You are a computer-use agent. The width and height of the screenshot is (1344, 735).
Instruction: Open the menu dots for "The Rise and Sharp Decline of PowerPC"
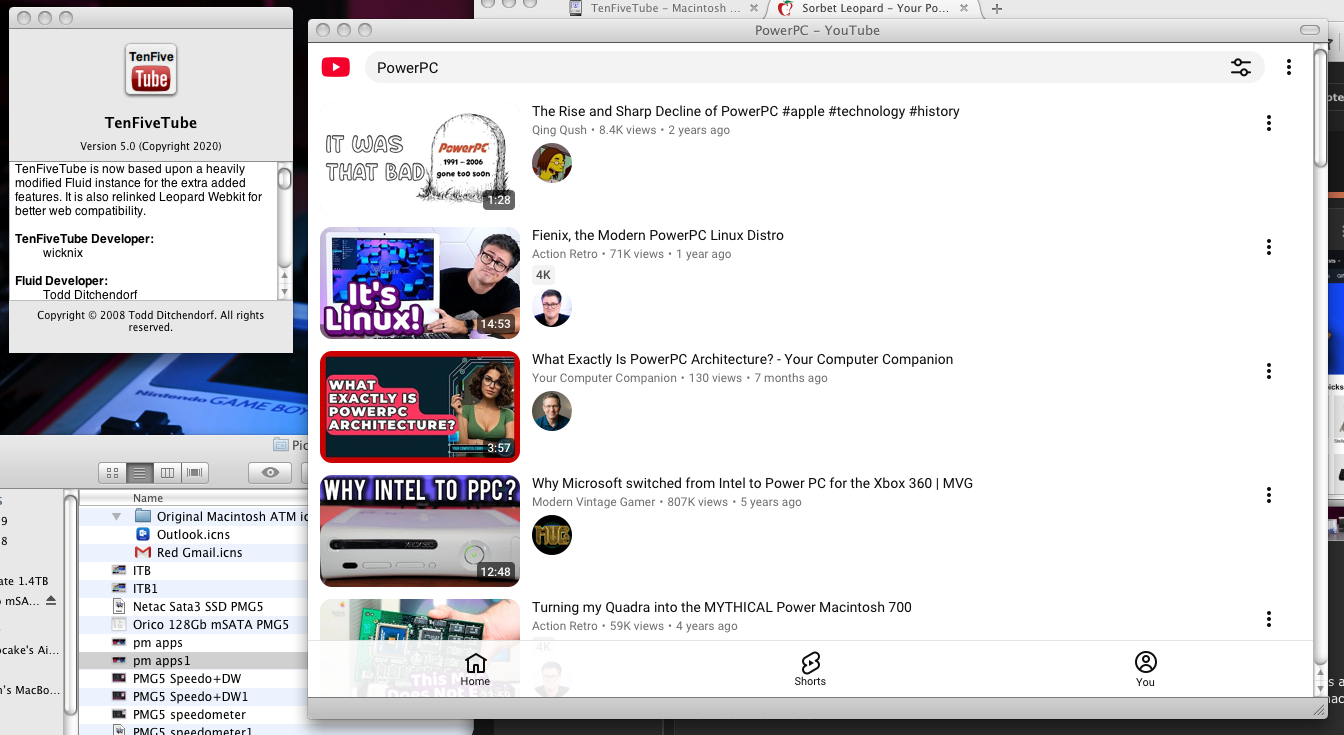click(1269, 123)
